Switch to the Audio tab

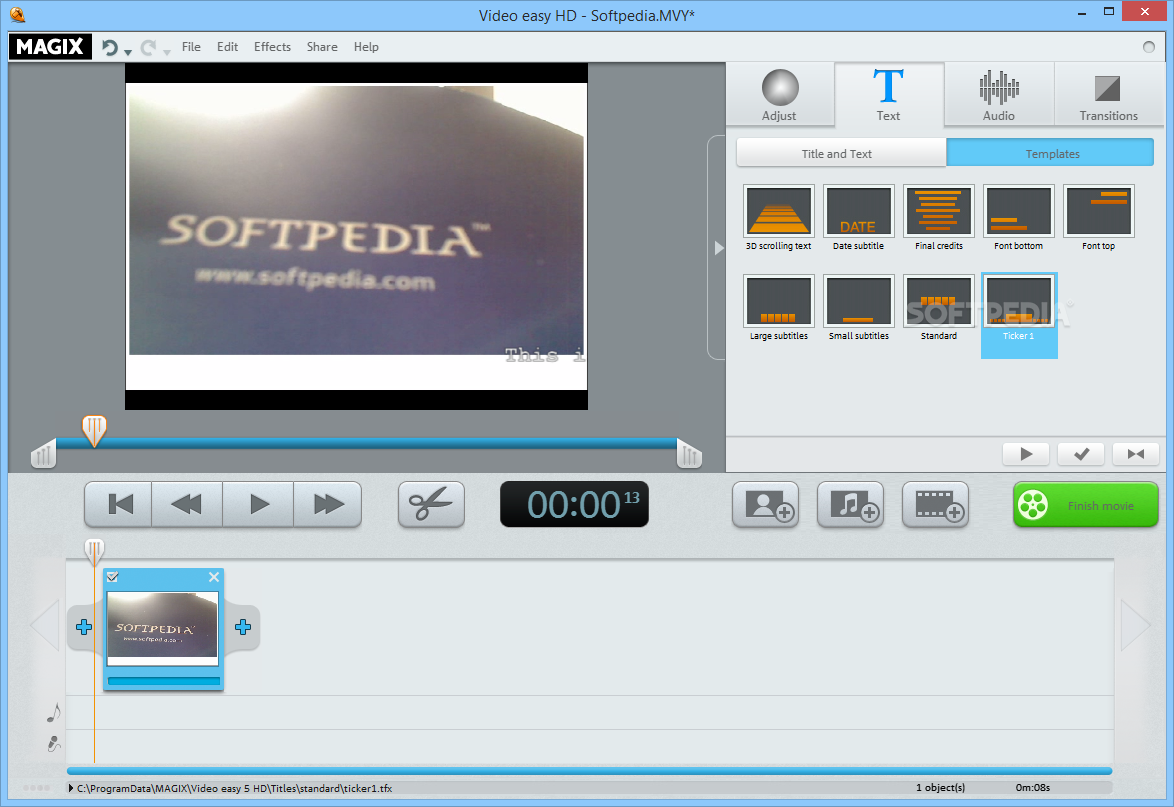pos(999,94)
